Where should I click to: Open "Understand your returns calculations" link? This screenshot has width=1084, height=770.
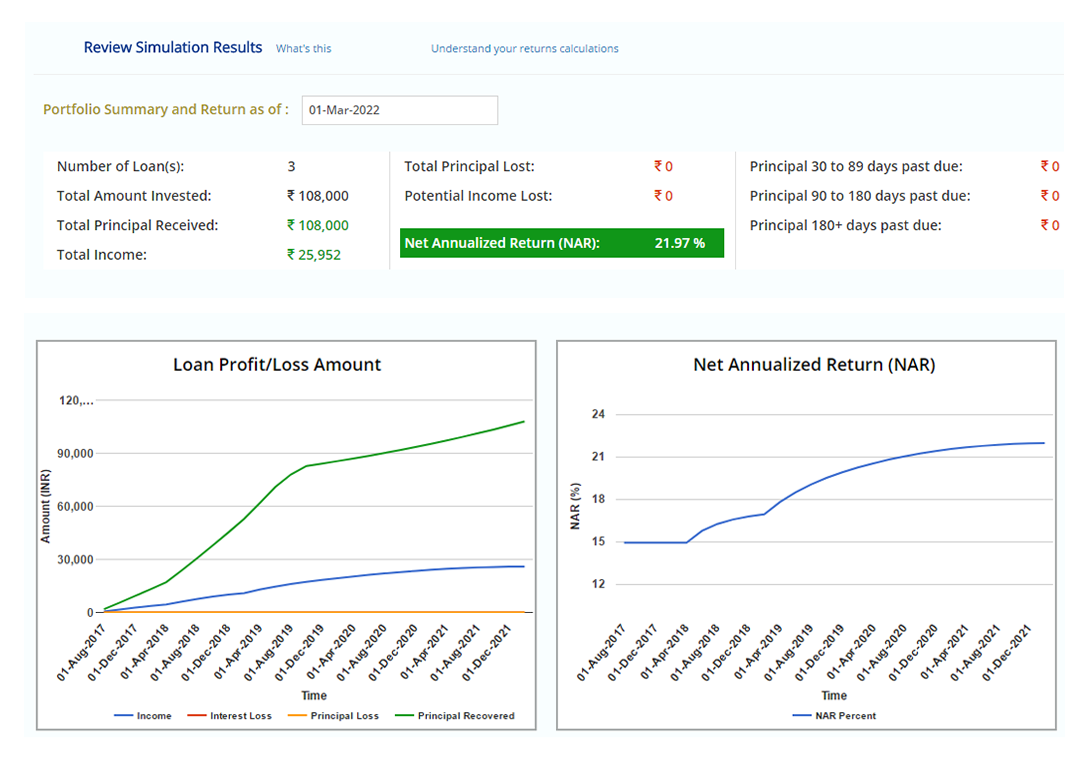click(x=524, y=48)
